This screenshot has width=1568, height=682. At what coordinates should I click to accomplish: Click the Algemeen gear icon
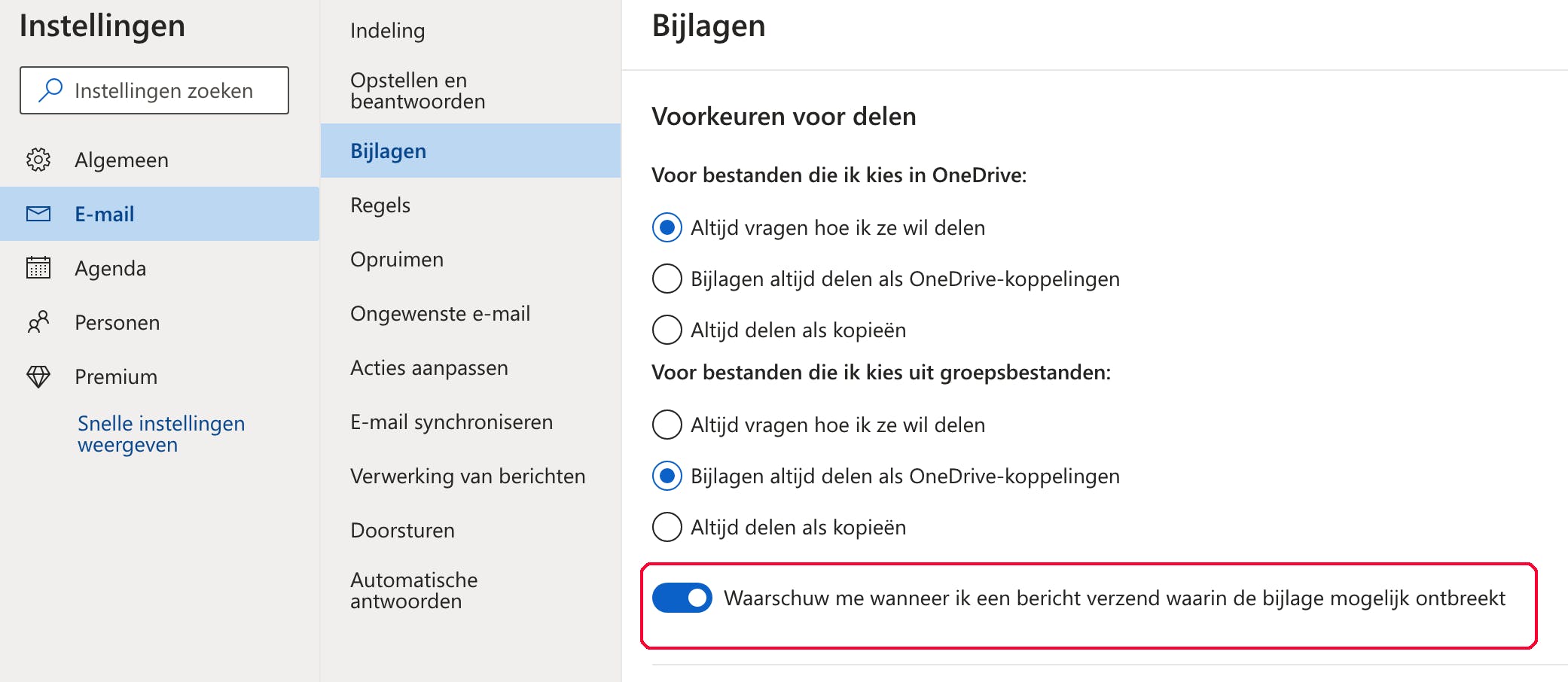38,160
